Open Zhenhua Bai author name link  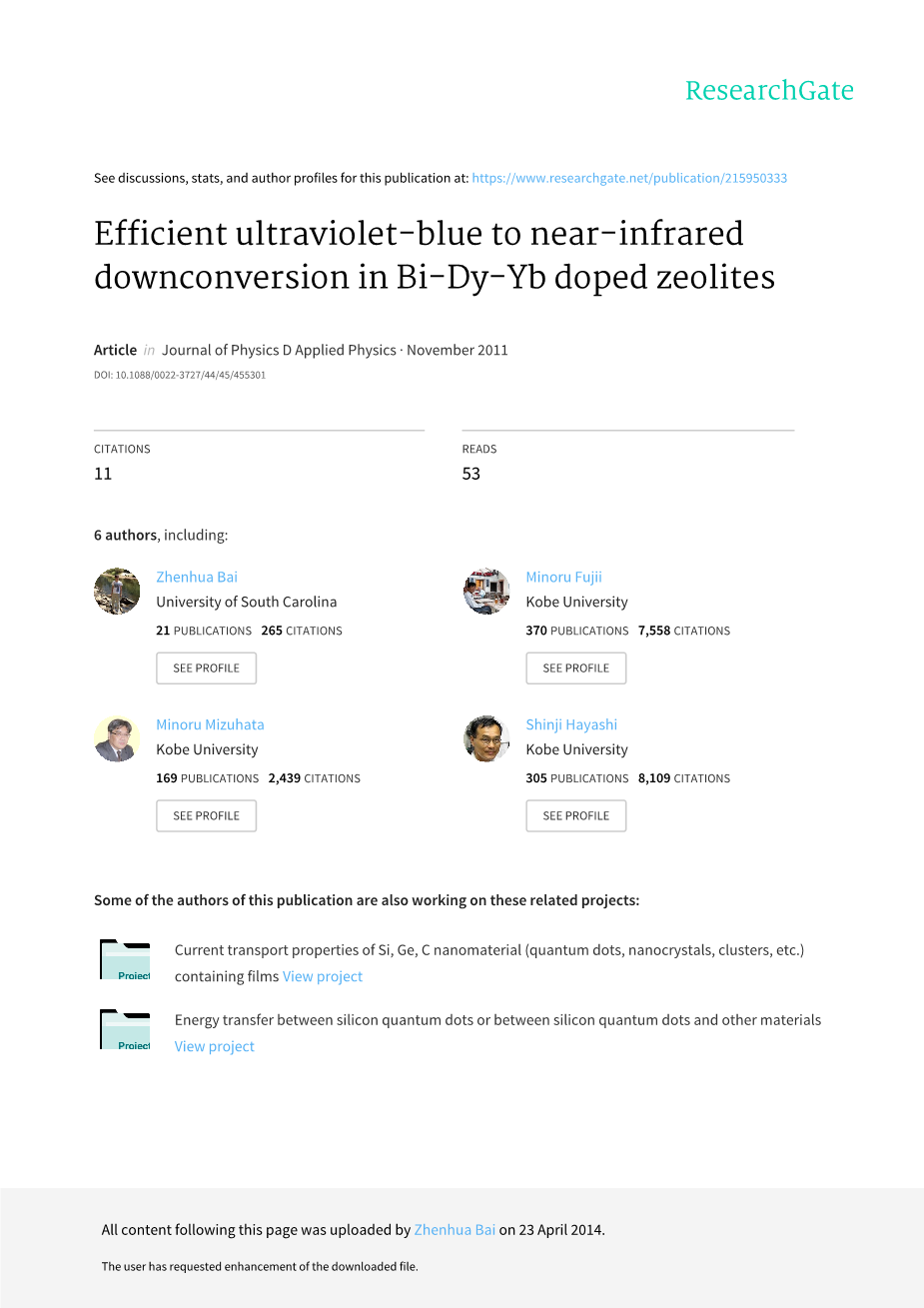(x=197, y=577)
